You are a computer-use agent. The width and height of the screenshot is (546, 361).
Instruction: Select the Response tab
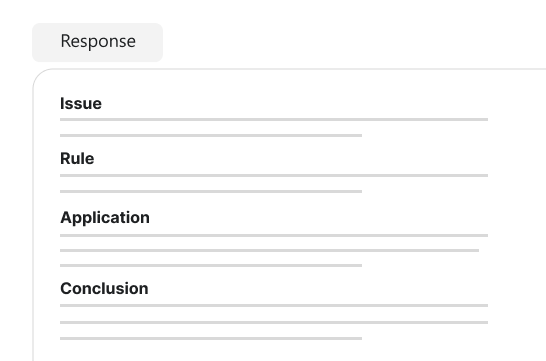98,42
